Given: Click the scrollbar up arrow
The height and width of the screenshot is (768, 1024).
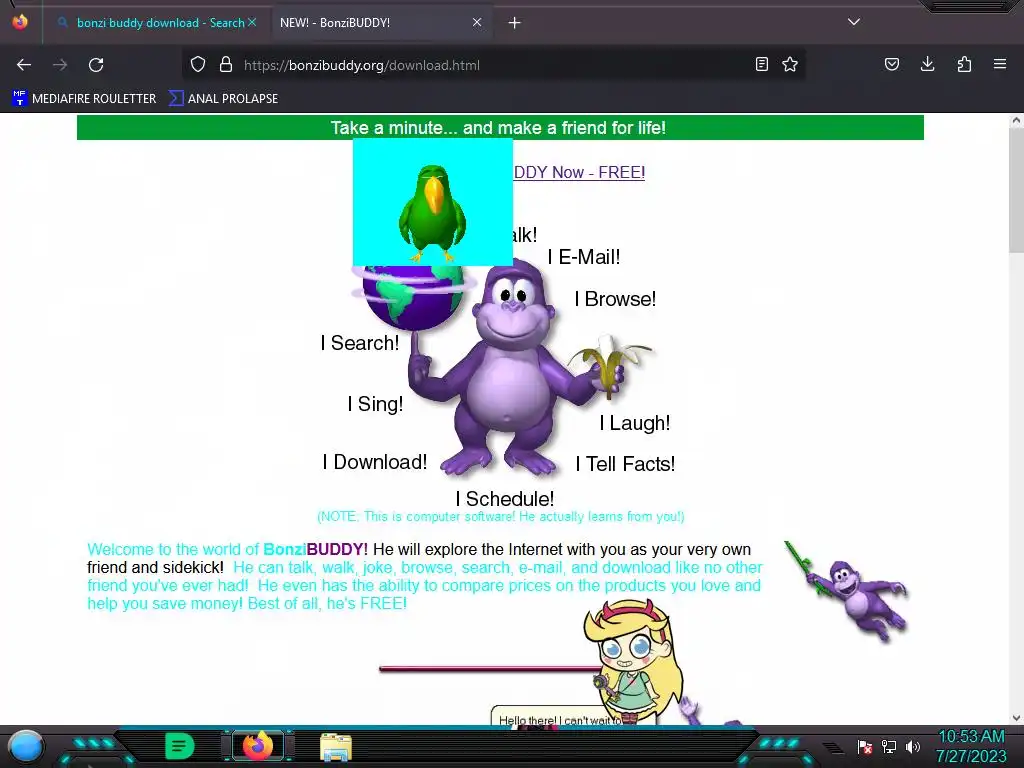Looking at the screenshot, I should tap(1016, 120).
